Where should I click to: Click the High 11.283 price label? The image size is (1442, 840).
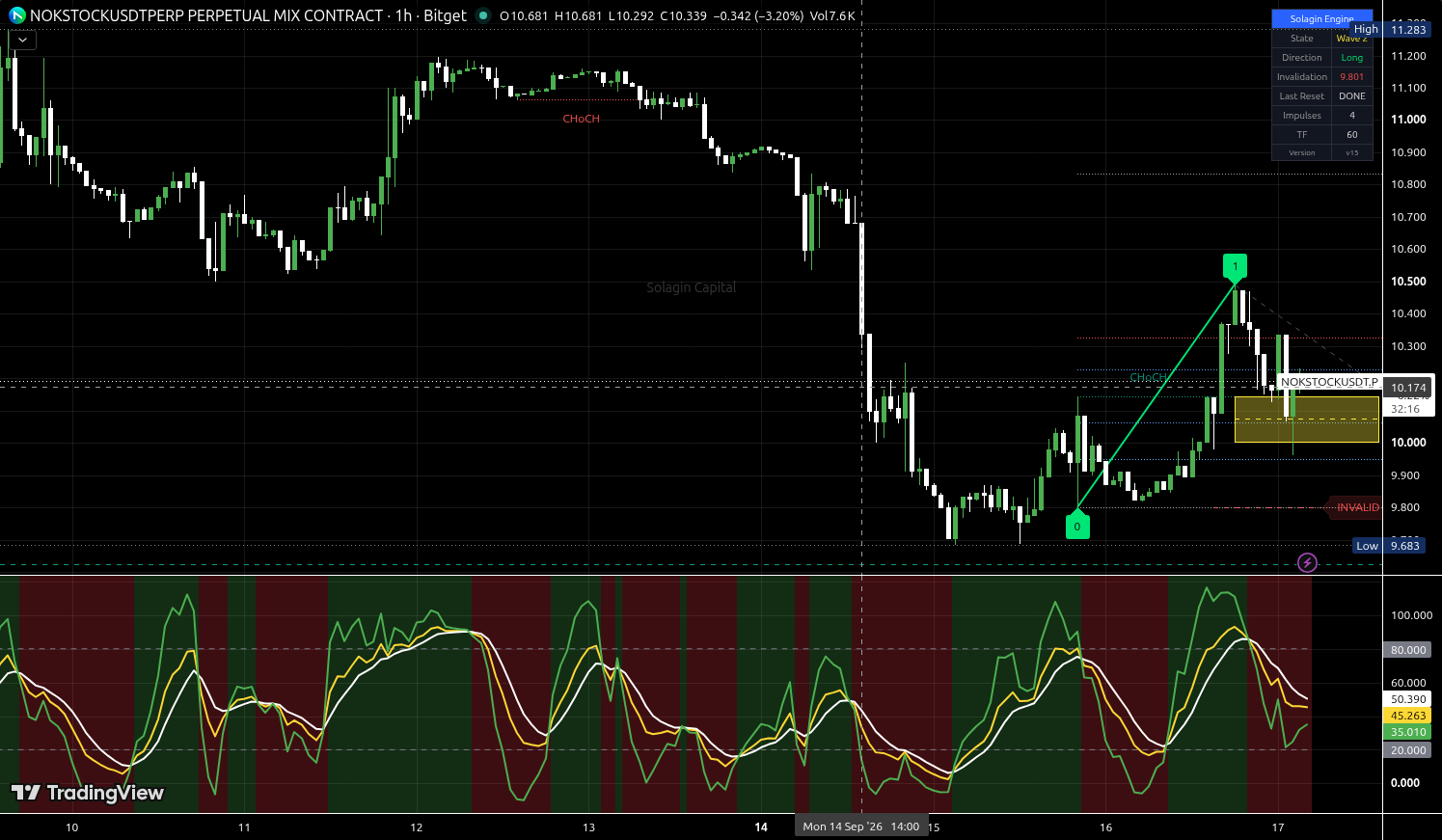[x=1390, y=30]
